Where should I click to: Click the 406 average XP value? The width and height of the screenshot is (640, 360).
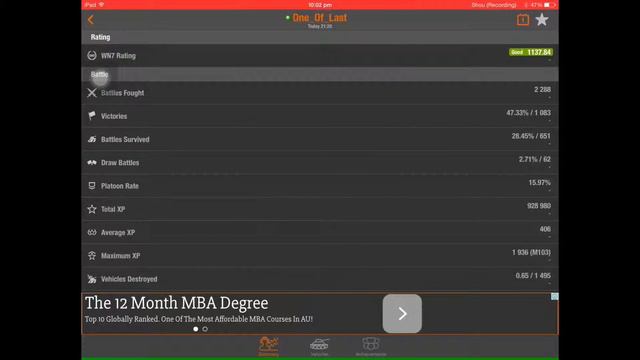[x=545, y=229]
